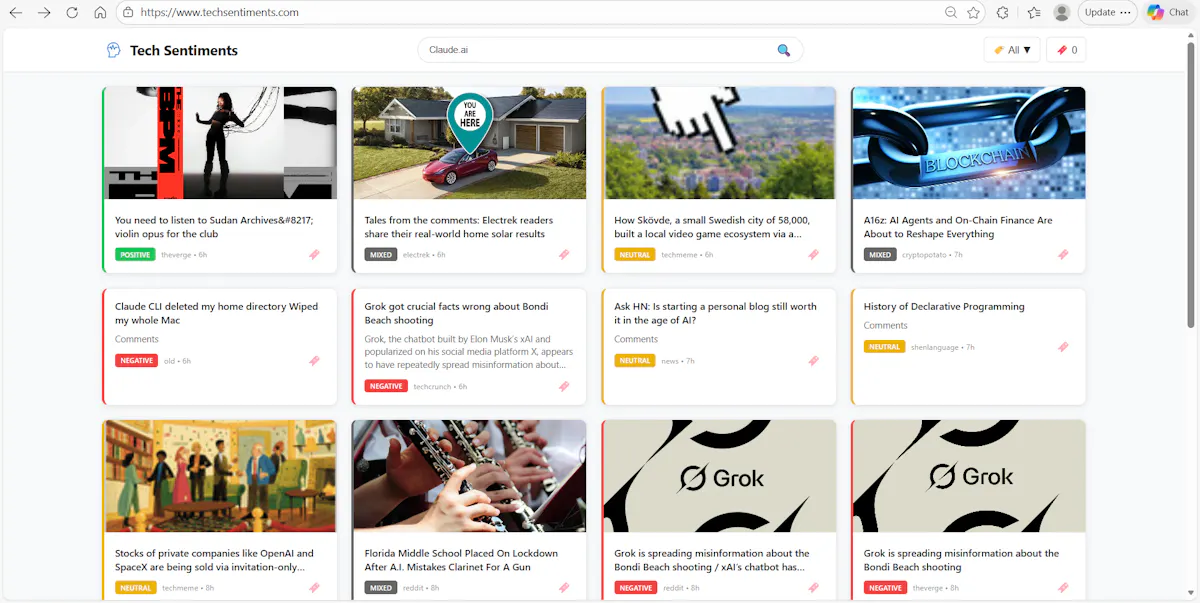
Task: Click NEGATIVE badge on Claude CLI card
Action: (x=136, y=361)
